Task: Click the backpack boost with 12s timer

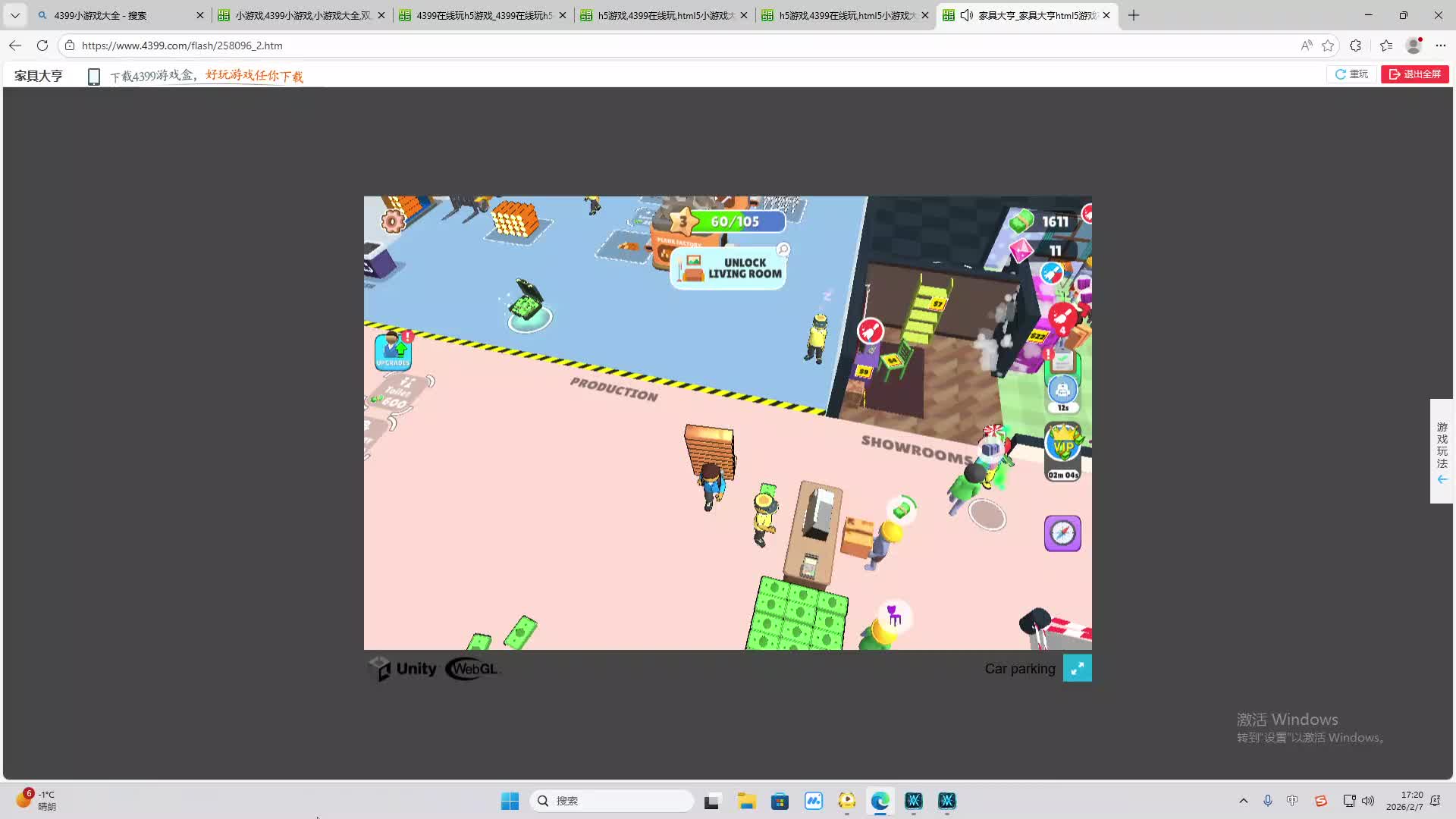Action: click(x=1062, y=390)
